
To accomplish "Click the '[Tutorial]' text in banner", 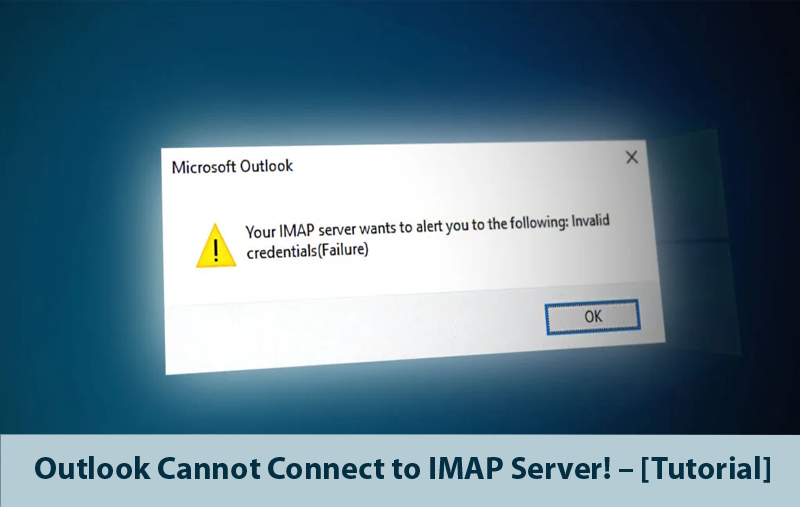I will pyautogui.click(x=706, y=469).
